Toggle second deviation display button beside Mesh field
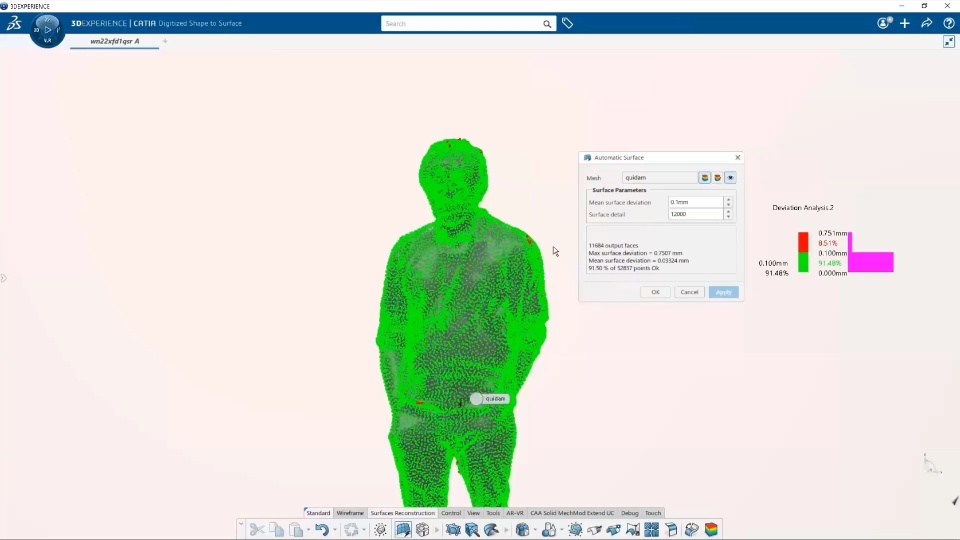The height and width of the screenshot is (540, 960). tap(718, 178)
